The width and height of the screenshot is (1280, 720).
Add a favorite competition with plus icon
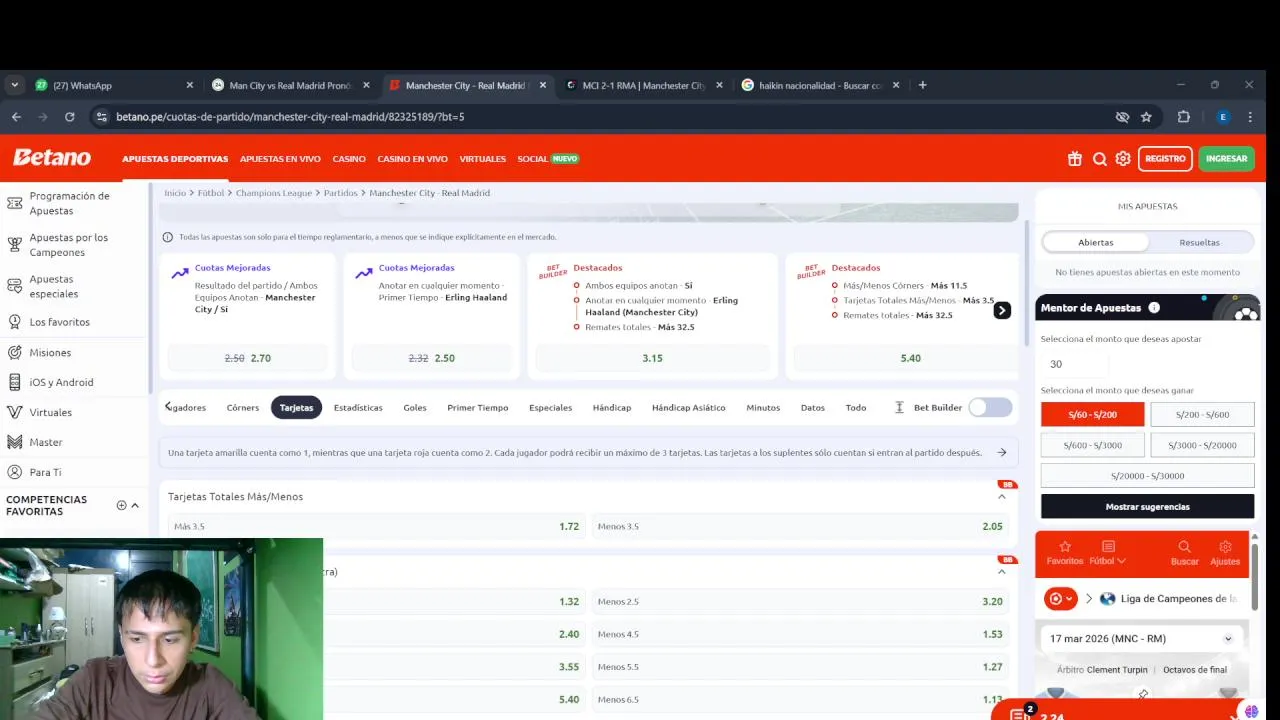point(121,505)
